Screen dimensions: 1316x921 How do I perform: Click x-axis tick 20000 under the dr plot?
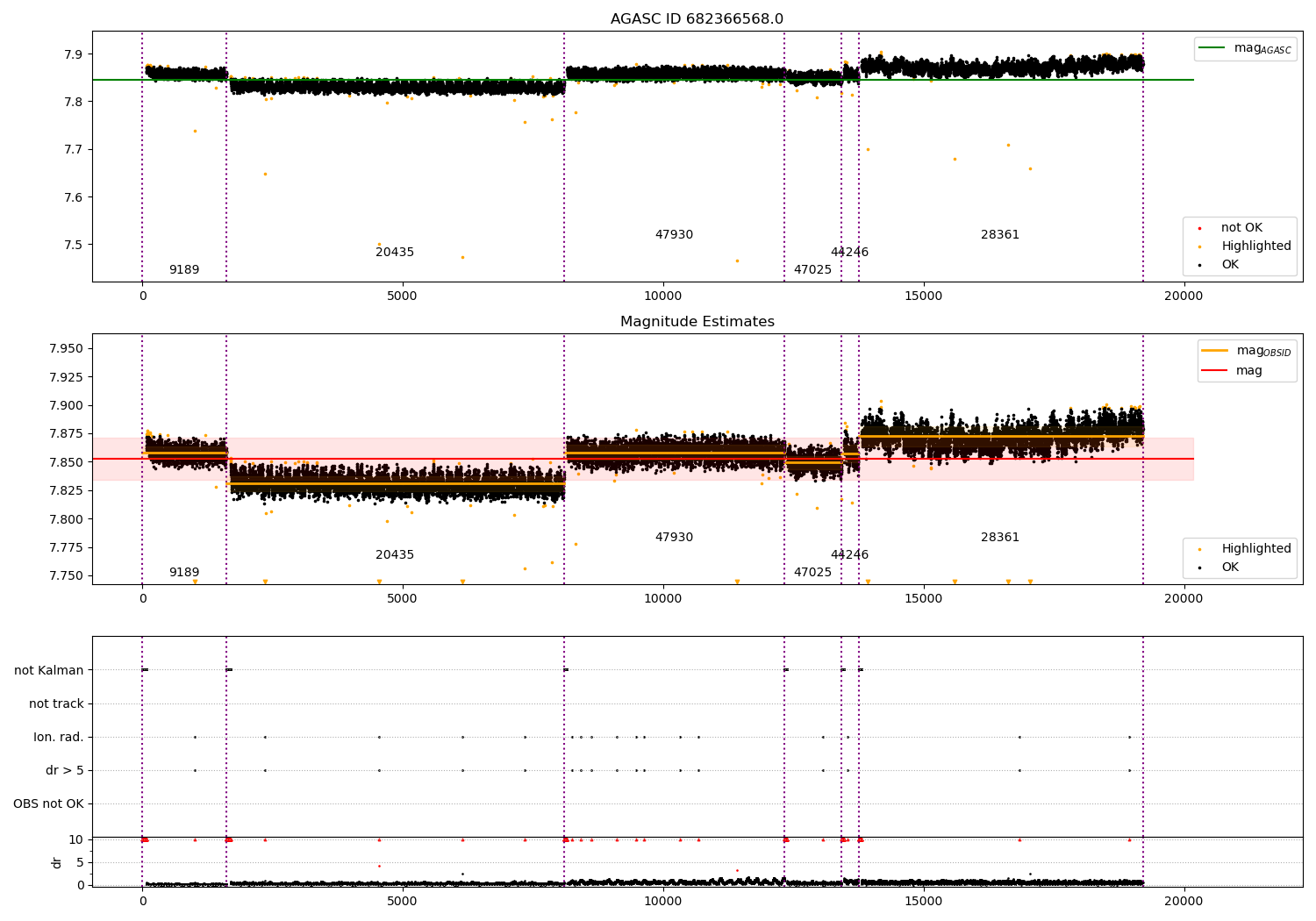tap(1183, 901)
